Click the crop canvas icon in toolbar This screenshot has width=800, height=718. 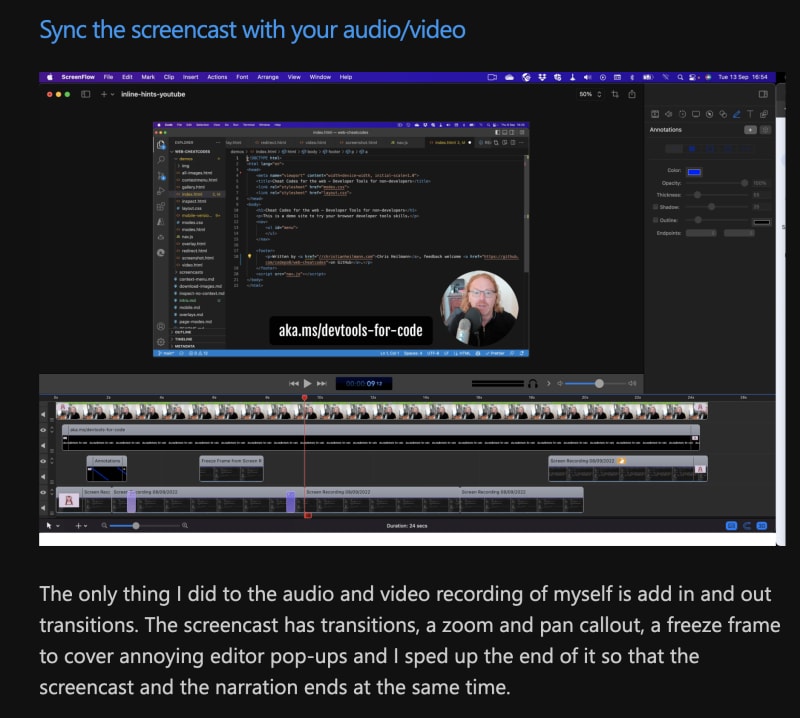[x=615, y=94]
